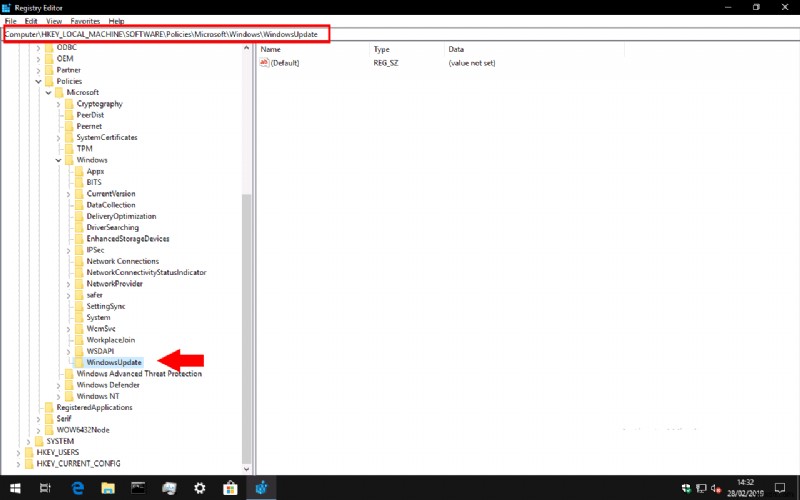Expand the IPSec key
This screenshot has width=800, height=500.
coord(68,250)
